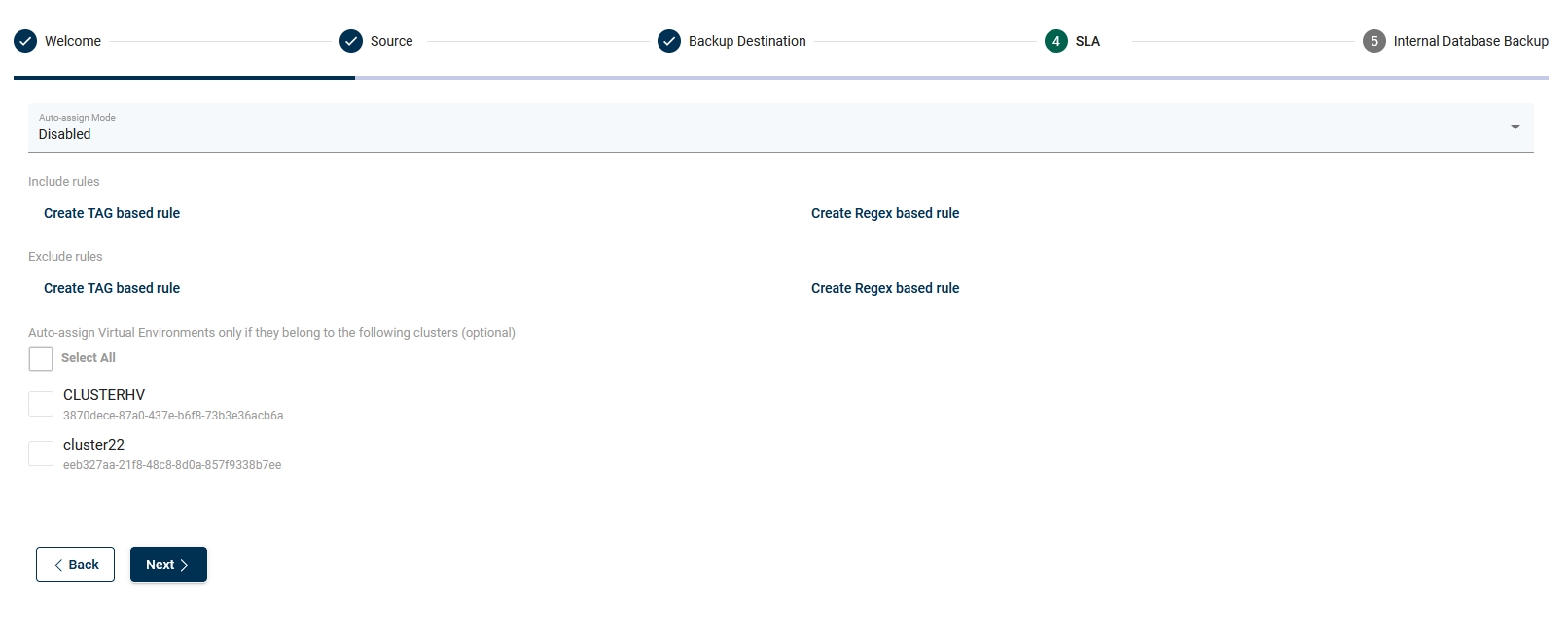Switch to the Backup Destination step label
The image size is (1568, 620).
747,41
